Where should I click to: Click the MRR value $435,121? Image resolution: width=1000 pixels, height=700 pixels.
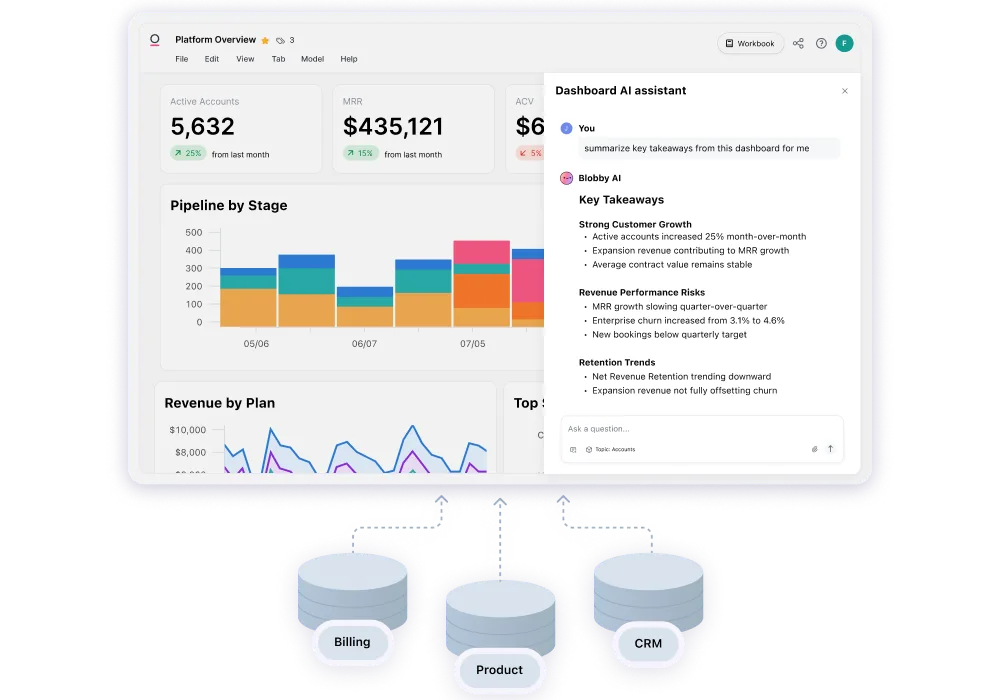coord(393,126)
